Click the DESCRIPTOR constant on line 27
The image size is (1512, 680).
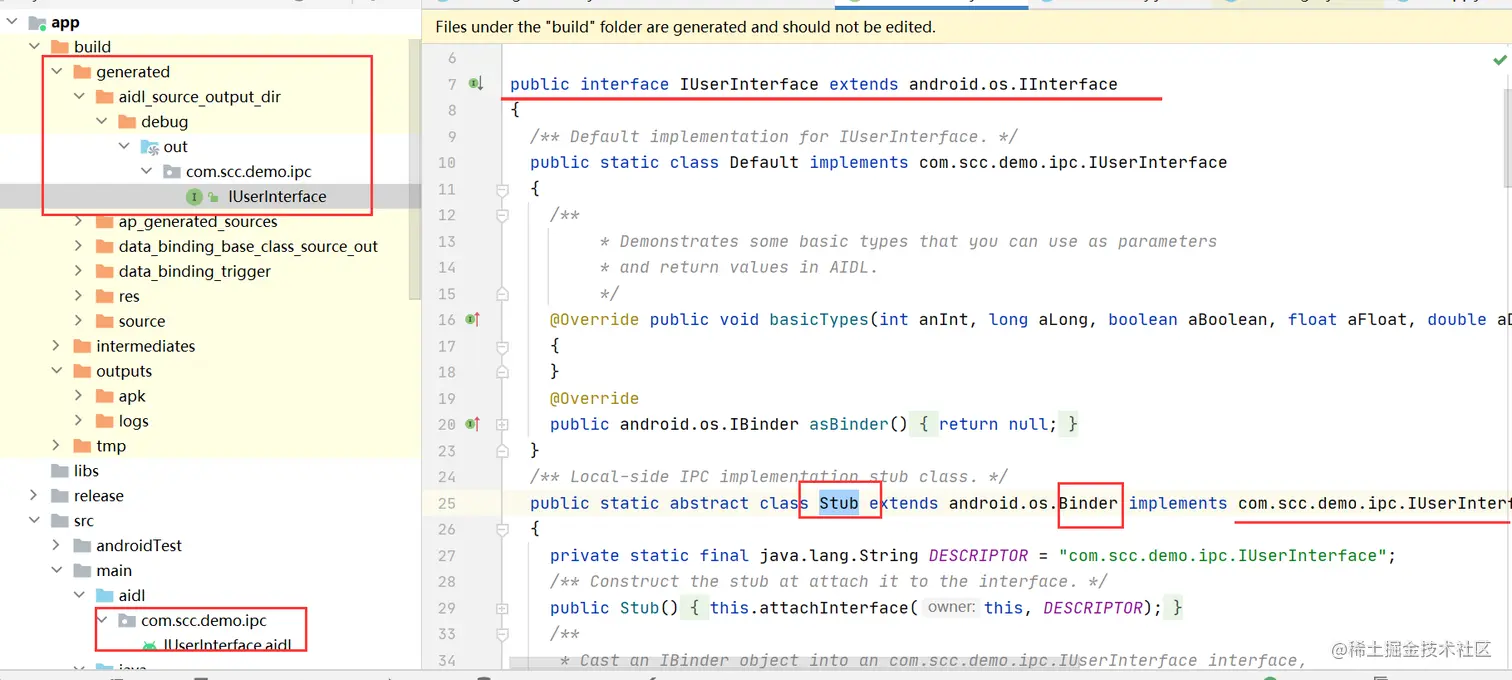[x=978, y=556]
